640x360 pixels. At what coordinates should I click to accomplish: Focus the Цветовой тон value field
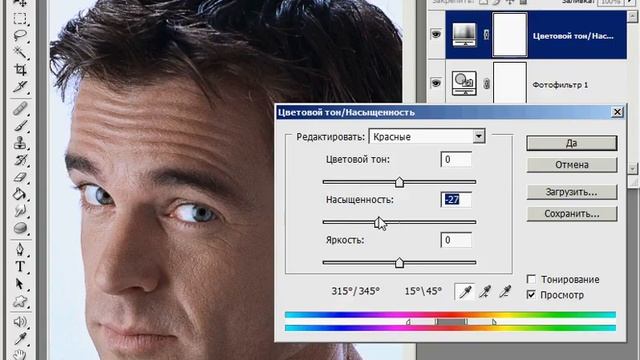tap(456, 159)
